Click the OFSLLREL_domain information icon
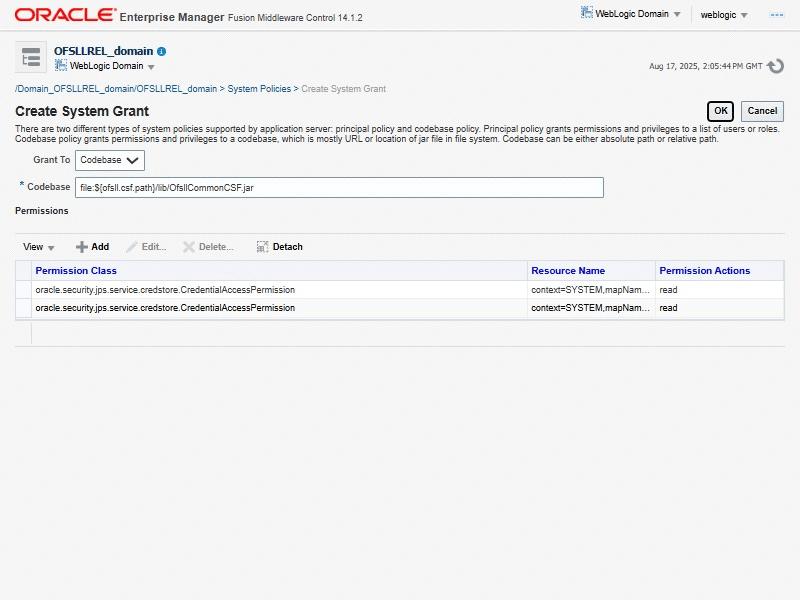 162,52
